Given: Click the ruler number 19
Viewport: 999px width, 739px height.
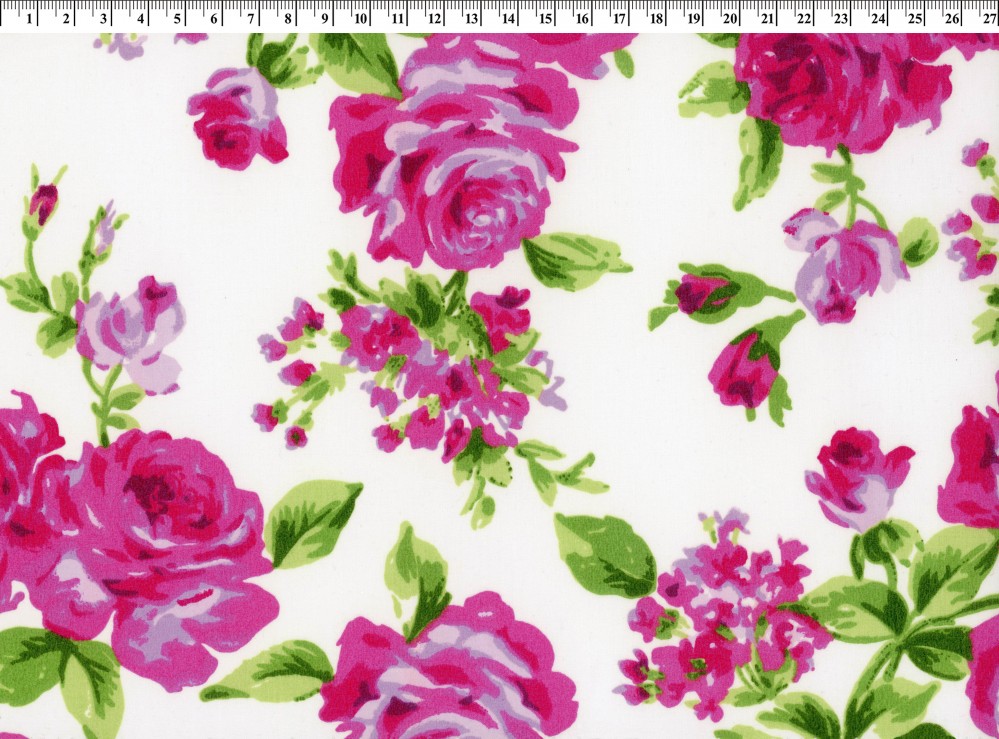Looking at the screenshot, I should tap(693, 18).
